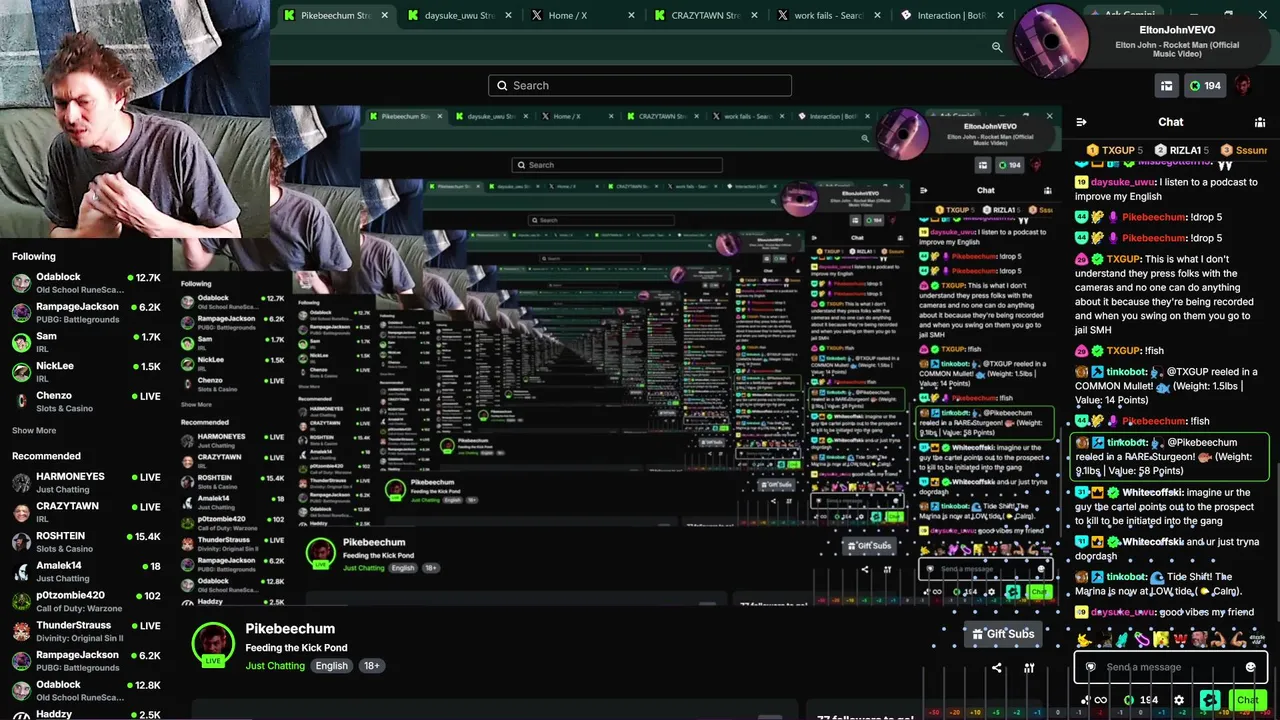Click the Recommended section heading in the sidebar
The width and height of the screenshot is (1280, 720).
46,456
